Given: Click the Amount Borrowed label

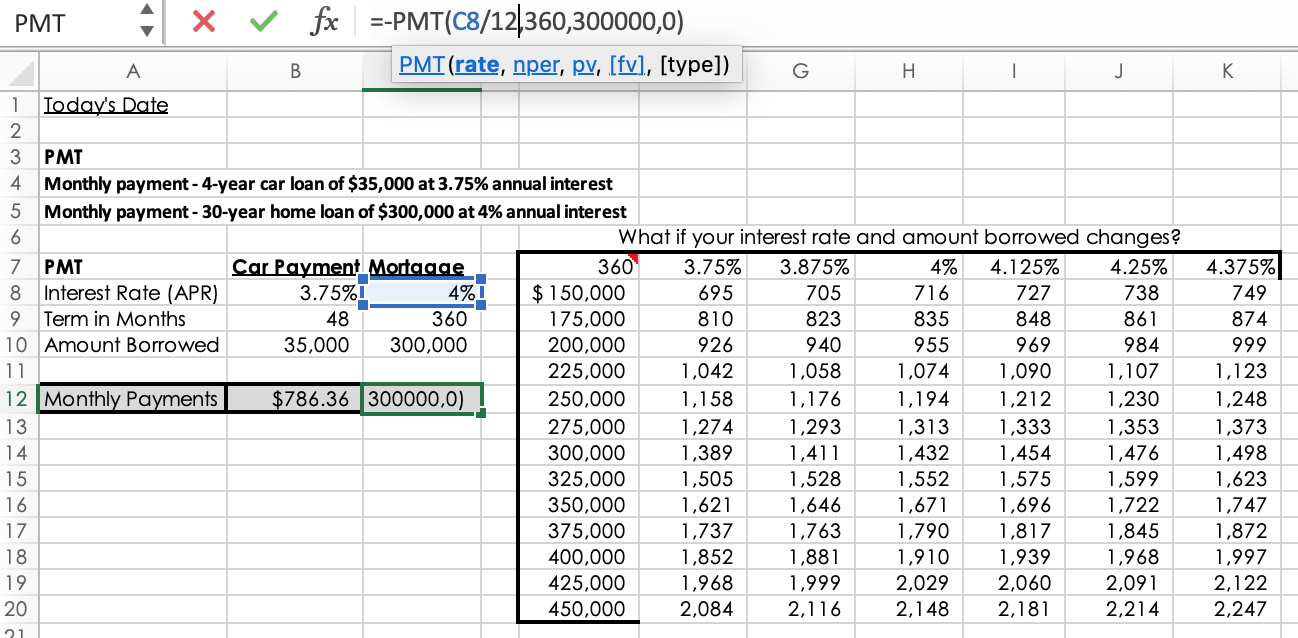Looking at the screenshot, I should tap(131, 345).
